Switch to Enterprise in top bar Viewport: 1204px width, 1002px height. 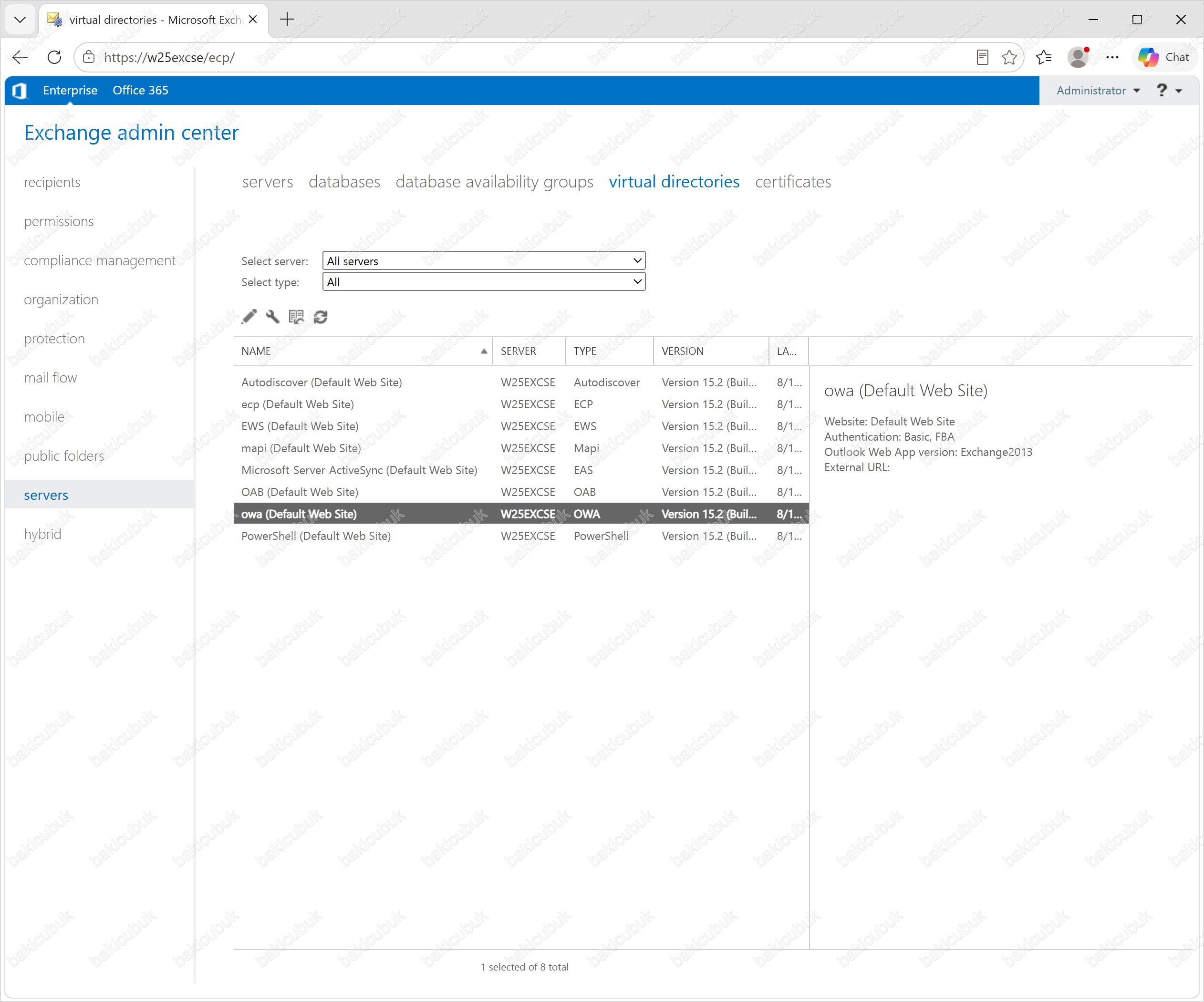70,90
